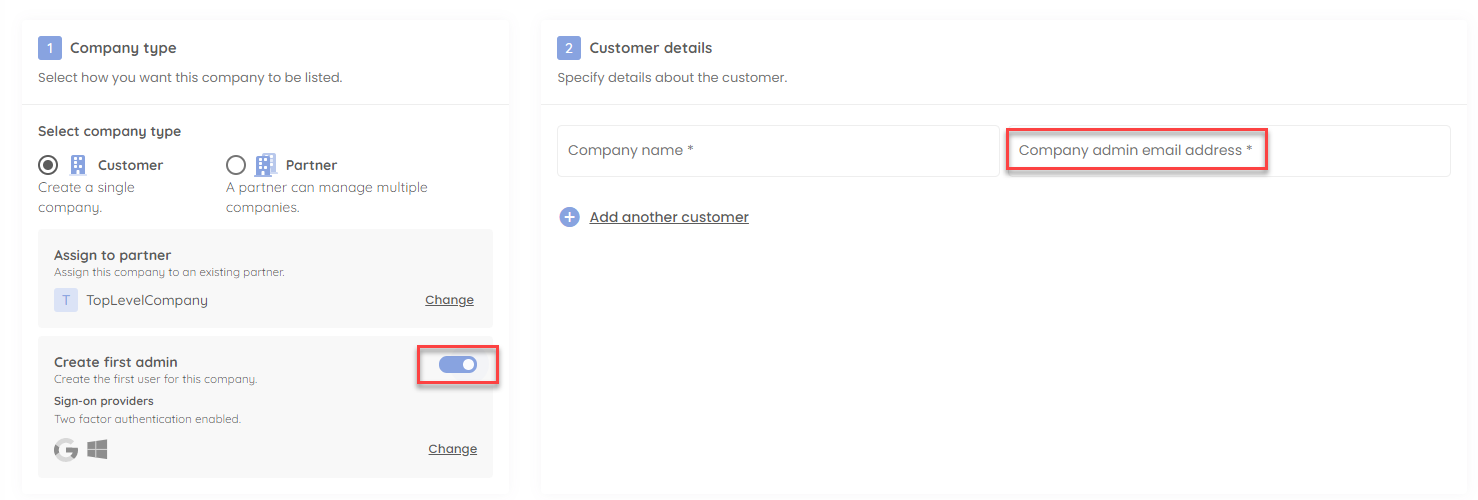This screenshot has width=1478, height=500.
Task: Click the Customer building icon
Action: pos(78,165)
